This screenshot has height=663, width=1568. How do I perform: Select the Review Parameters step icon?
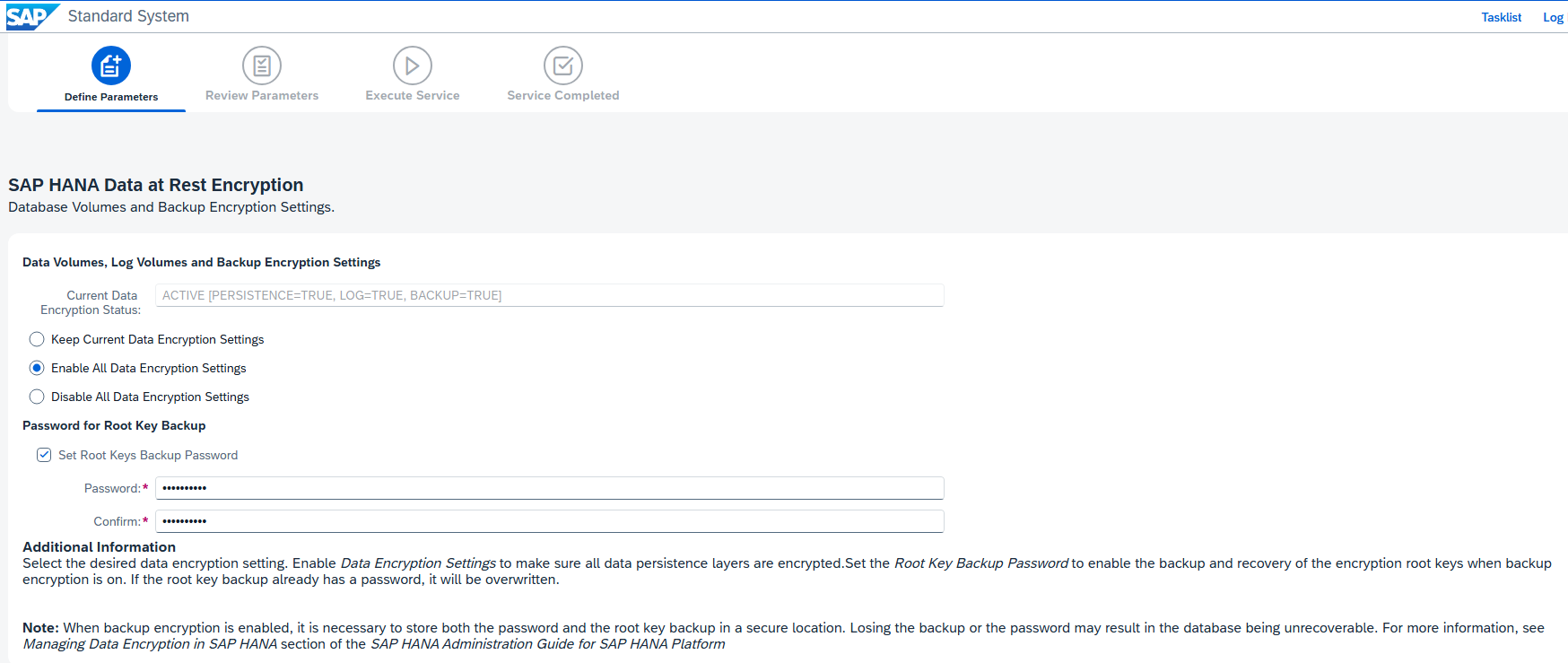click(262, 65)
